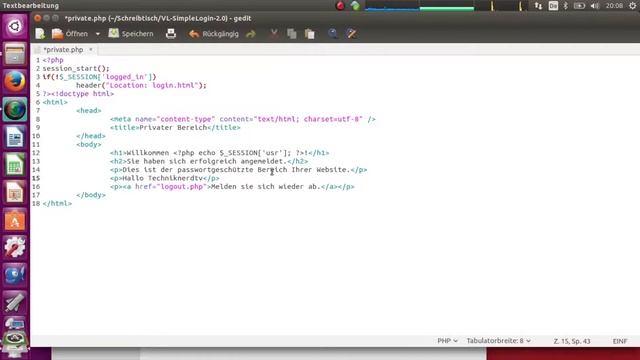Viewport: 640px width, 360px height.
Task: Change Tabulatorbreite: 8 tab width
Action: point(498,341)
